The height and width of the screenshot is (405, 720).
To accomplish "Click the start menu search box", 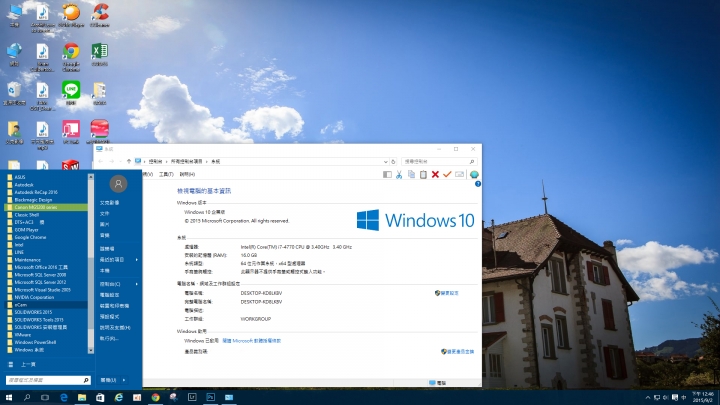I will (x=48, y=380).
